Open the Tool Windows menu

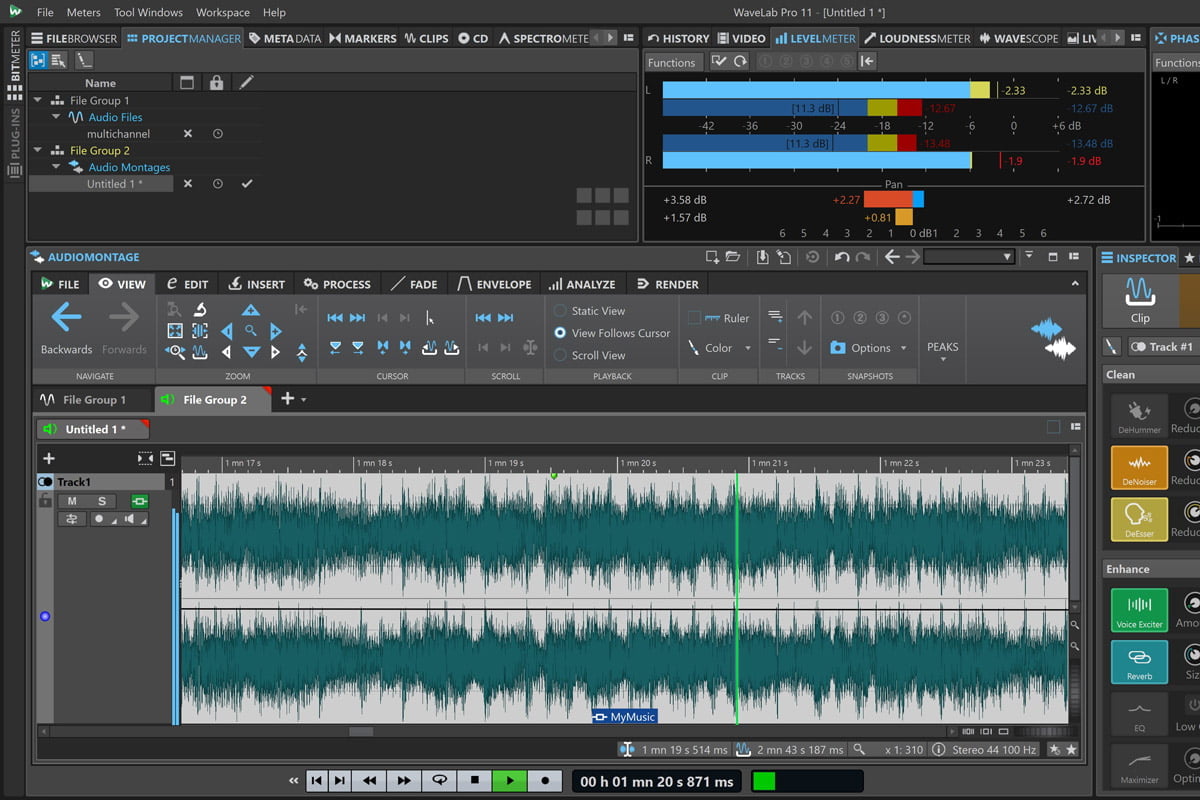tap(148, 13)
